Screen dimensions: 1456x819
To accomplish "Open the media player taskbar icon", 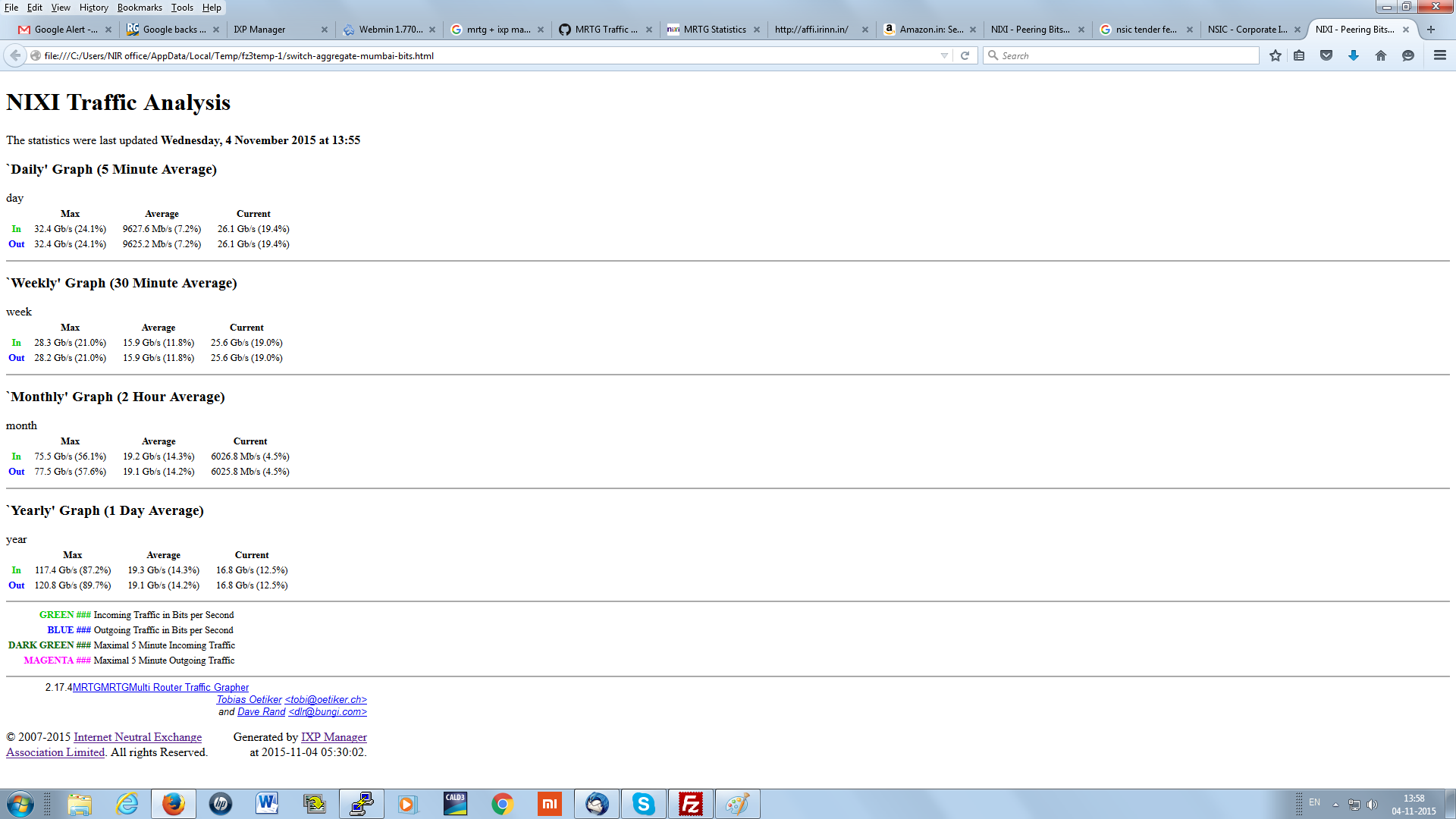I will pyautogui.click(x=408, y=804).
